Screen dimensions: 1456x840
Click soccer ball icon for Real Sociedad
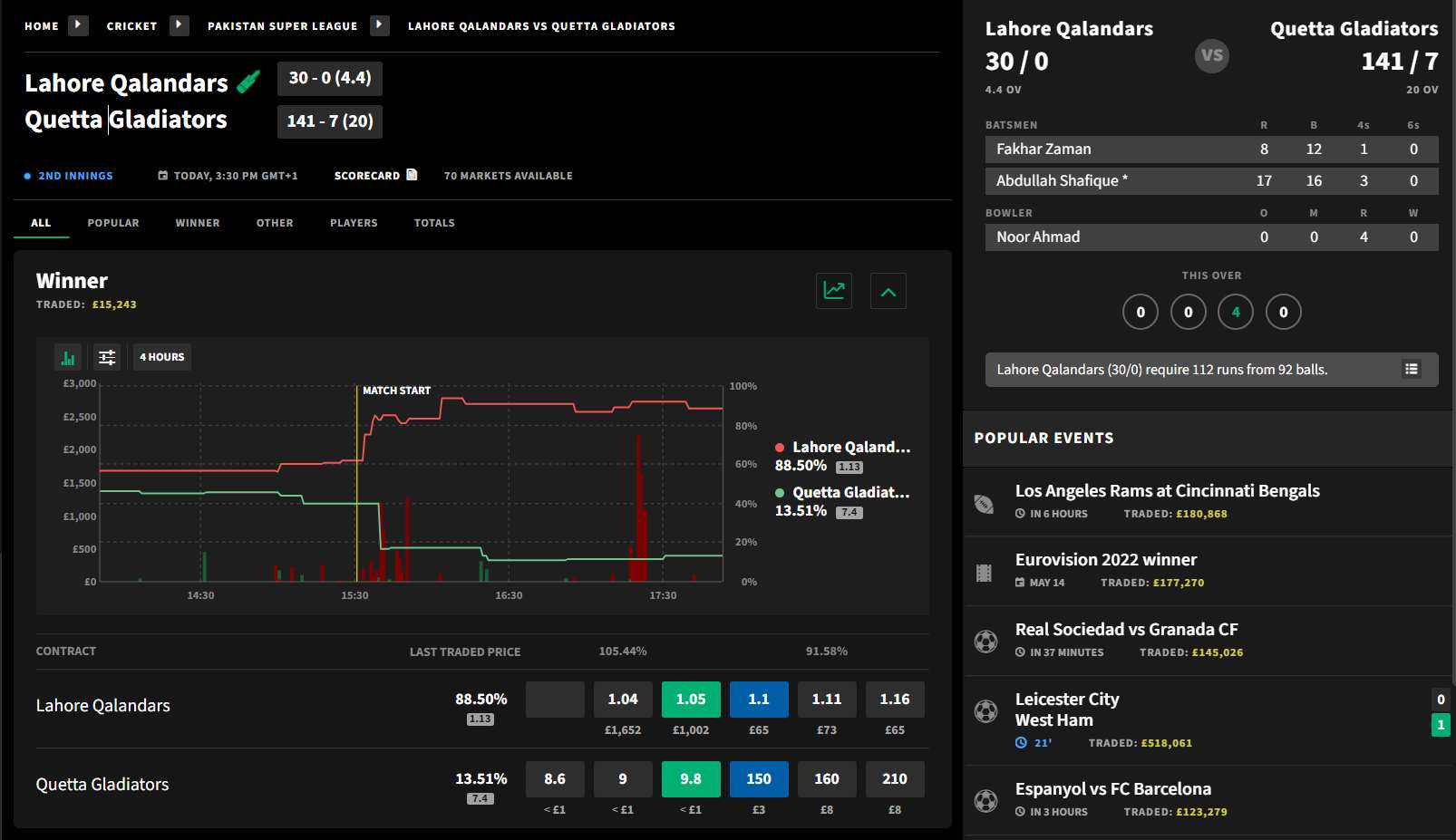click(985, 642)
